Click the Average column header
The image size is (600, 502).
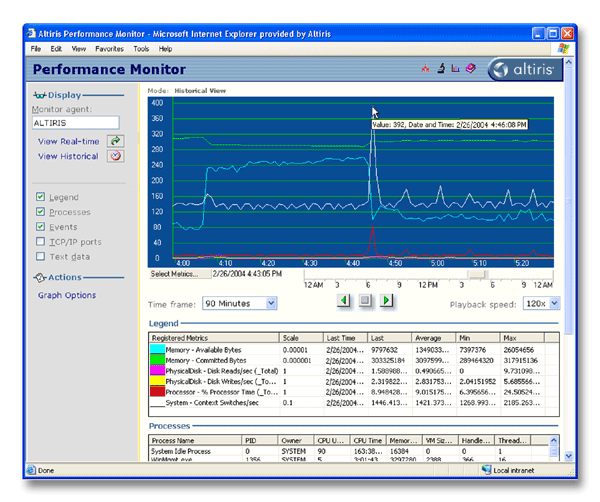tap(434, 338)
